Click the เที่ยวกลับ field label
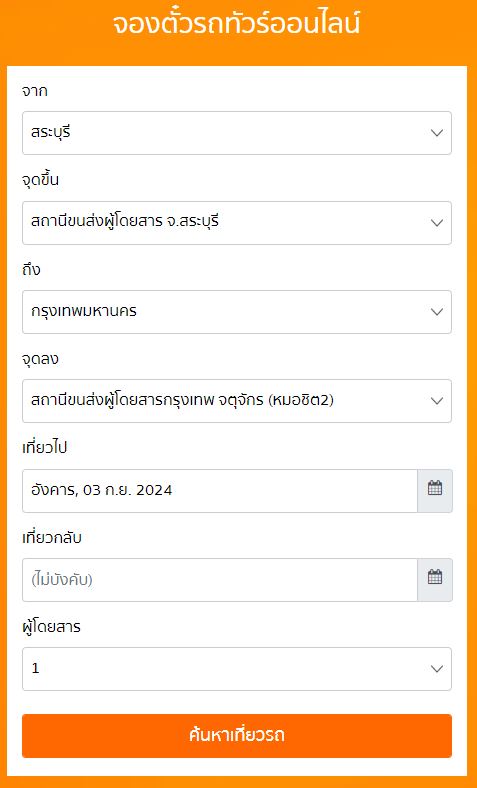 pos(52,538)
